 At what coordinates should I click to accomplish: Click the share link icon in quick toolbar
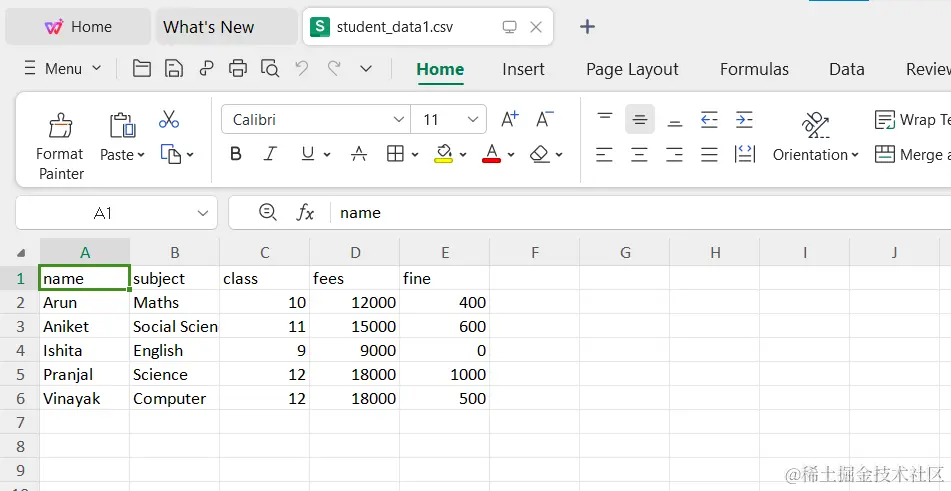pos(206,68)
